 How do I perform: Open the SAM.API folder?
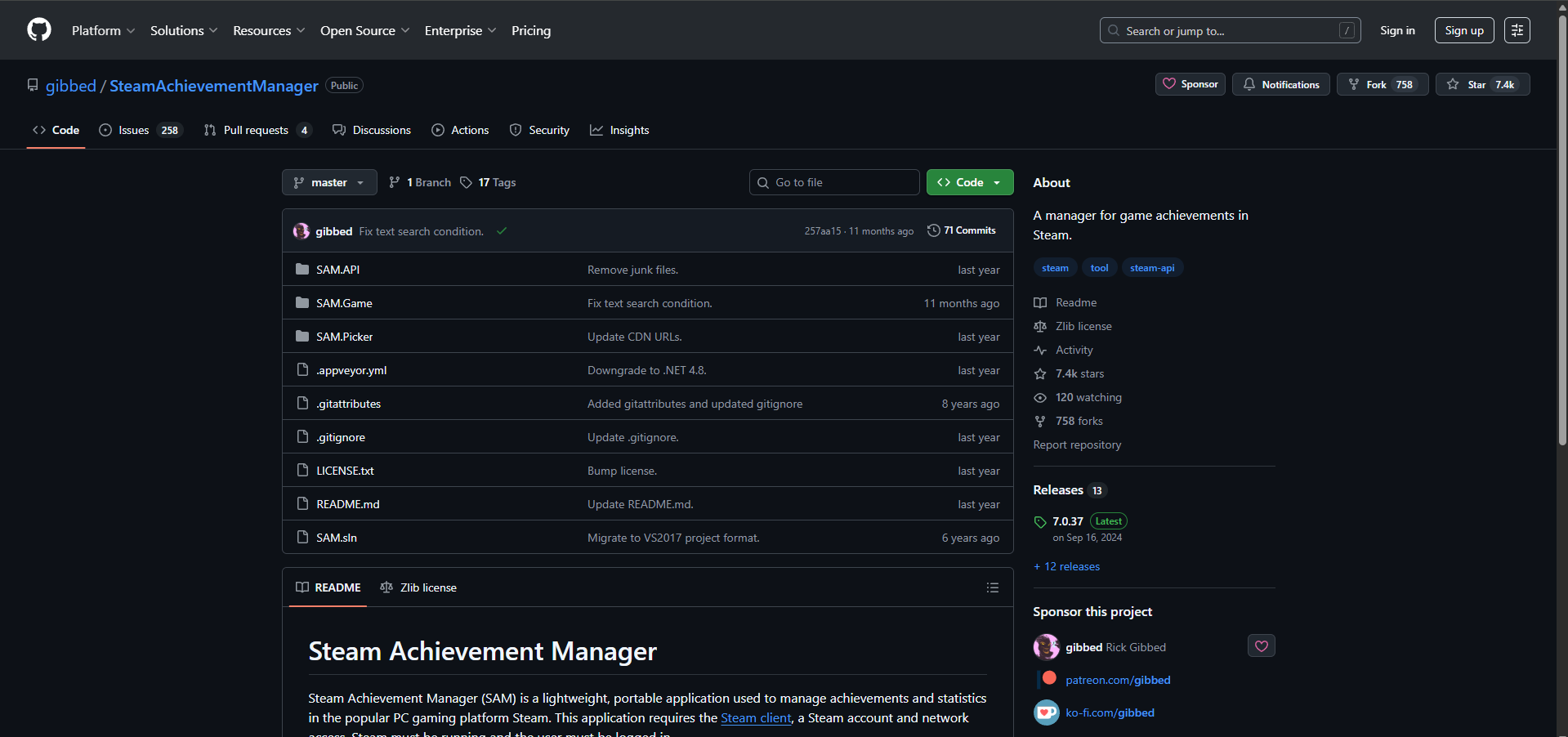click(337, 270)
